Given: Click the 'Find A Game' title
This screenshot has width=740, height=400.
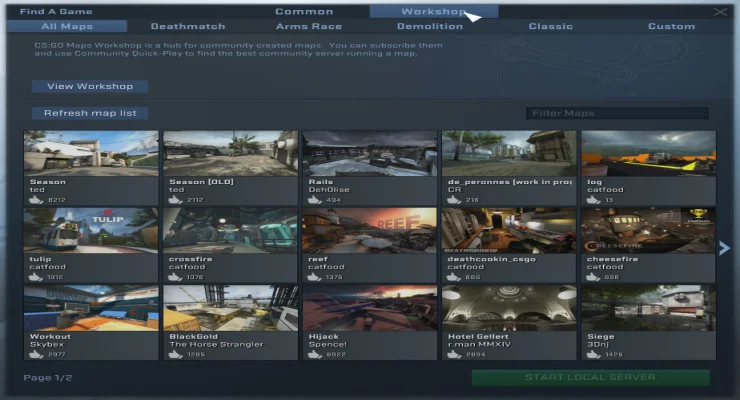Looking at the screenshot, I should pyautogui.click(x=56, y=12).
